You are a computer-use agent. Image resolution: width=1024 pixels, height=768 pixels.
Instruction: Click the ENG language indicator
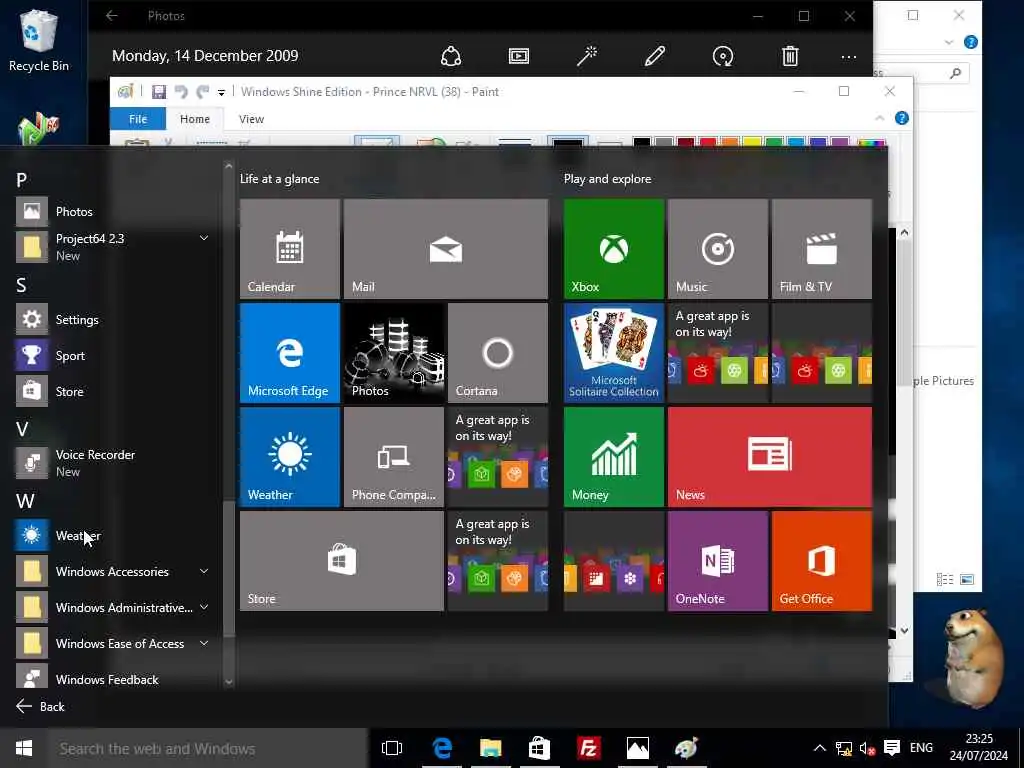(x=921, y=748)
